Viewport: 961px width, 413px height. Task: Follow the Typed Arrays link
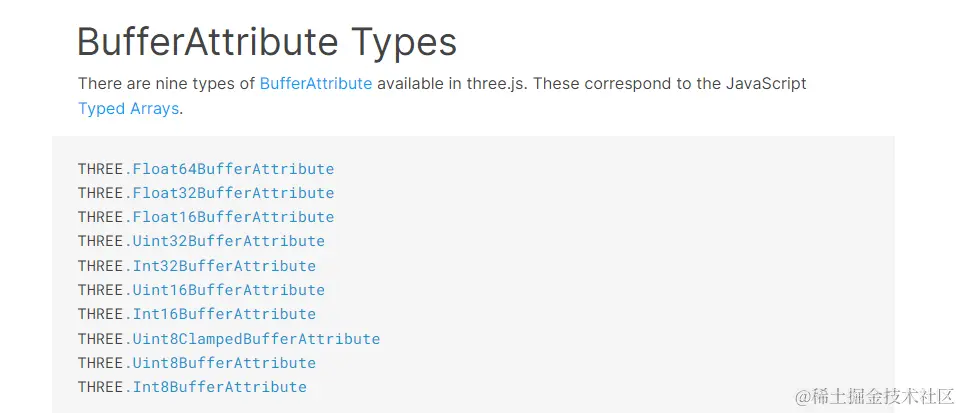(x=128, y=109)
